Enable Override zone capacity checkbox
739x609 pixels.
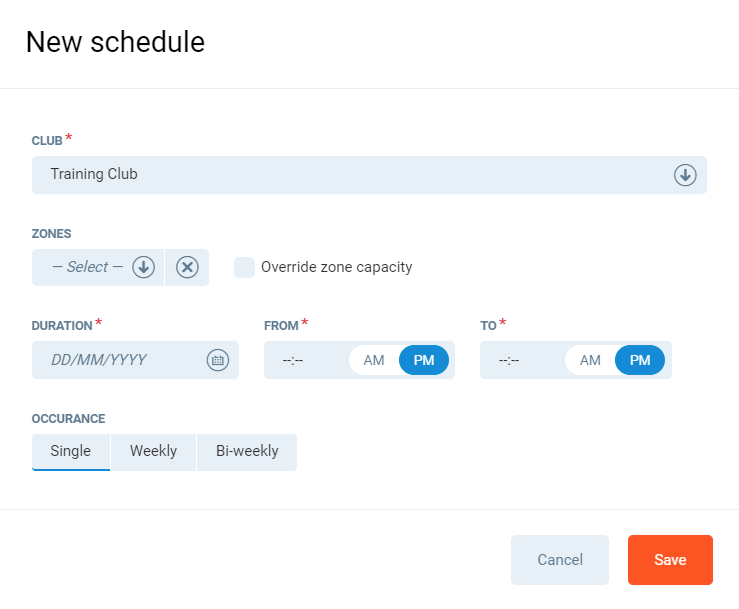click(244, 267)
